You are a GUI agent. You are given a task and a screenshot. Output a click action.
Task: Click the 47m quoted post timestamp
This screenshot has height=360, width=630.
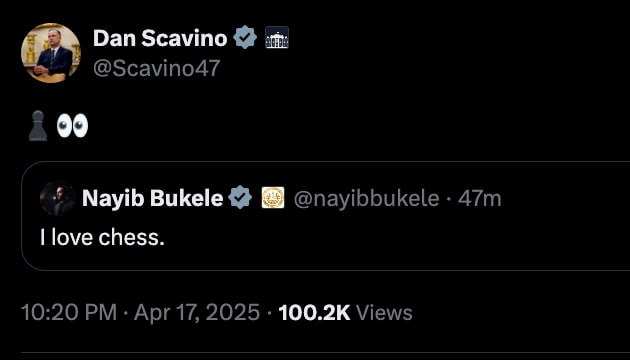tap(480, 198)
